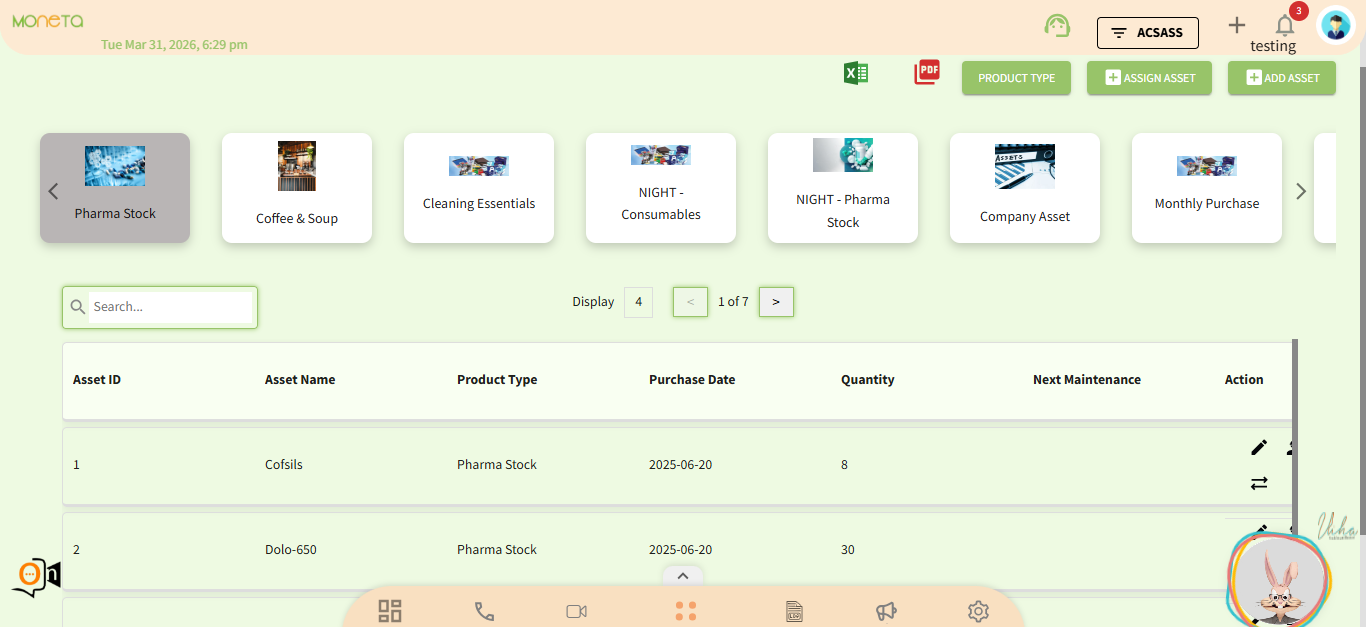
Task: Open the dashboard grid icon in bottom bar
Action: [390, 611]
